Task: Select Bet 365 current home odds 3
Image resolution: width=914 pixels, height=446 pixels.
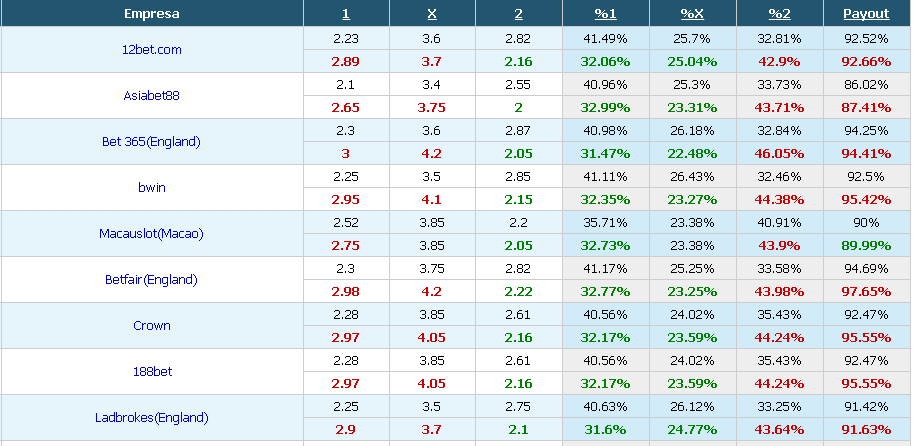Action: tap(346, 154)
